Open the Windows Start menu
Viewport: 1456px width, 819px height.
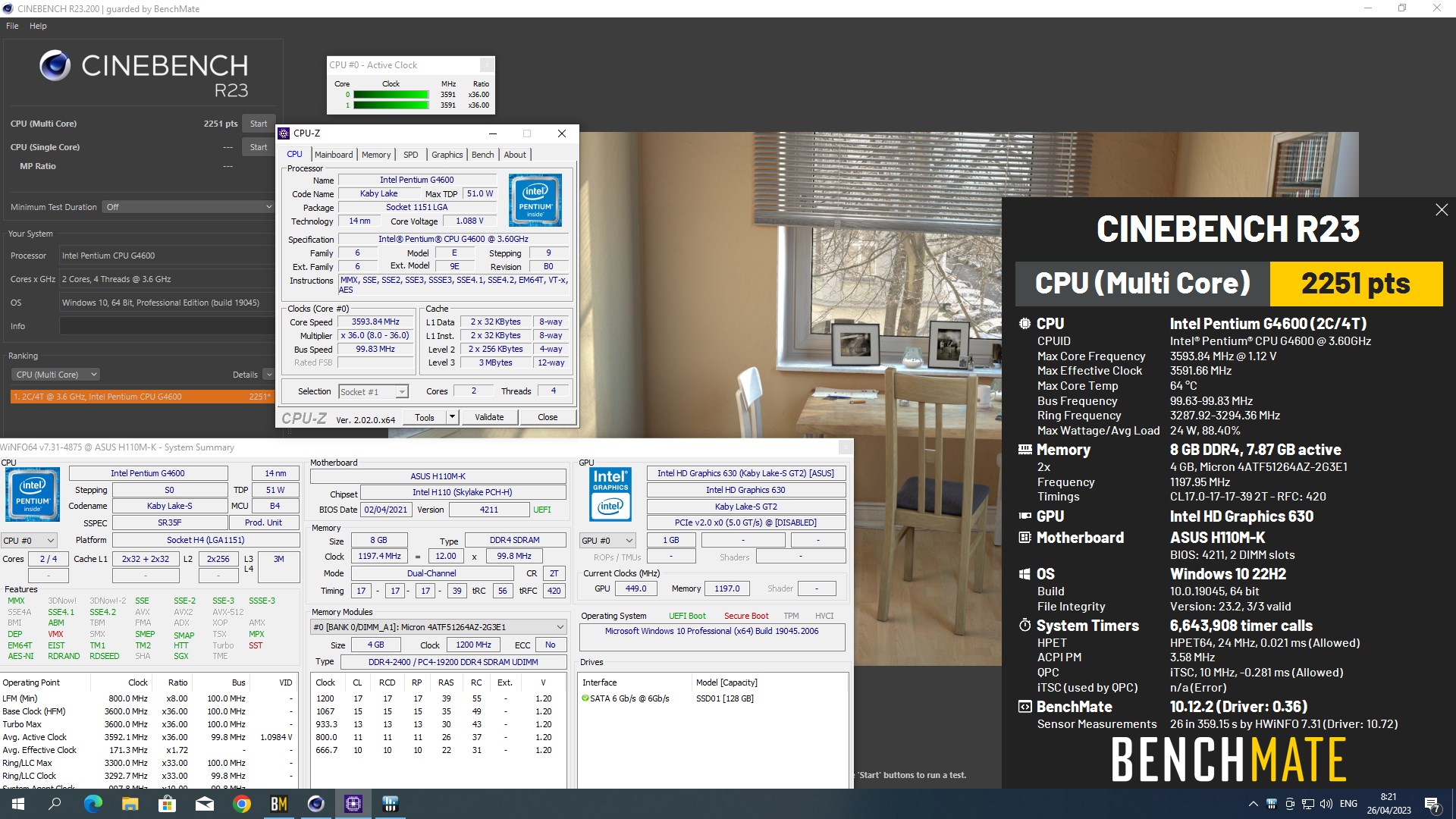click(17, 804)
